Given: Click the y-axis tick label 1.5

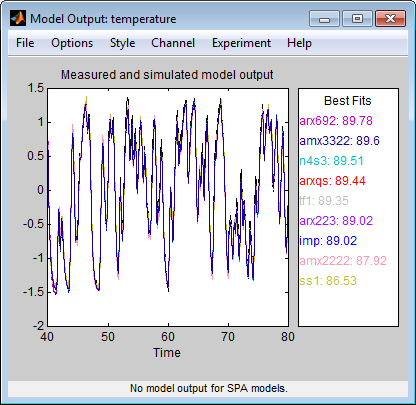Looking at the screenshot, I should click(x=36, y=88).
